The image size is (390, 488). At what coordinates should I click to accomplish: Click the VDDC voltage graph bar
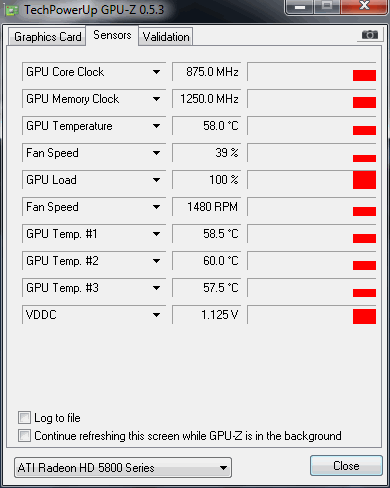coord(364,316)
